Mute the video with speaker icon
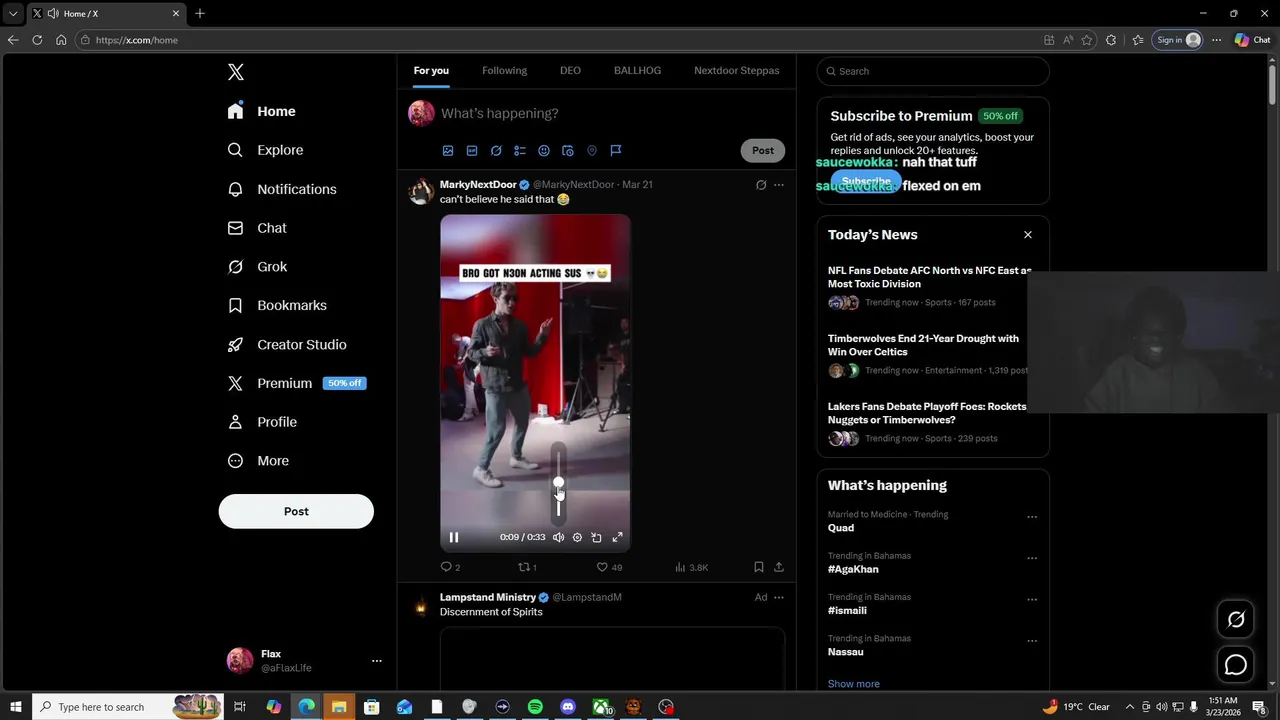Image resolution: width=1280 pixels, height=720 pixels. click(x=559, y=537)
